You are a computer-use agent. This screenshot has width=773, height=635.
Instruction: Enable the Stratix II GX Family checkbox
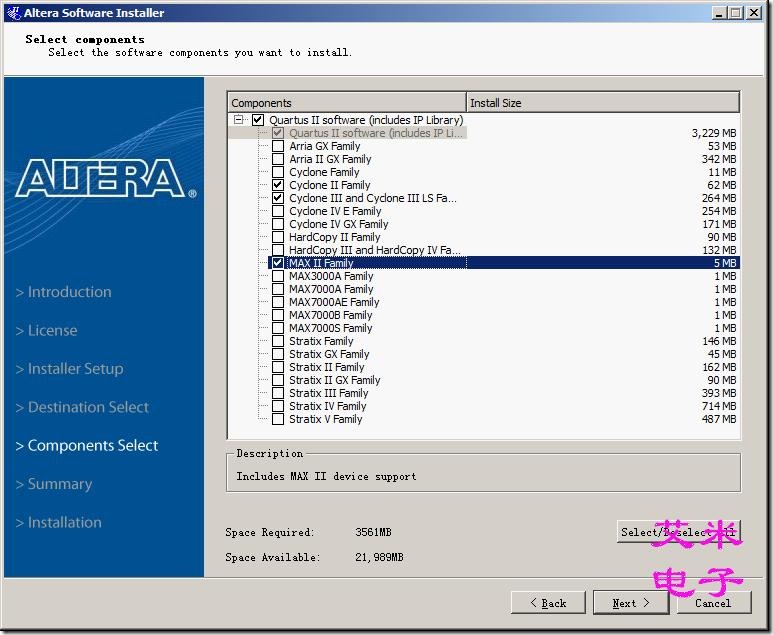pyautogui.click(x=278, y=380)
